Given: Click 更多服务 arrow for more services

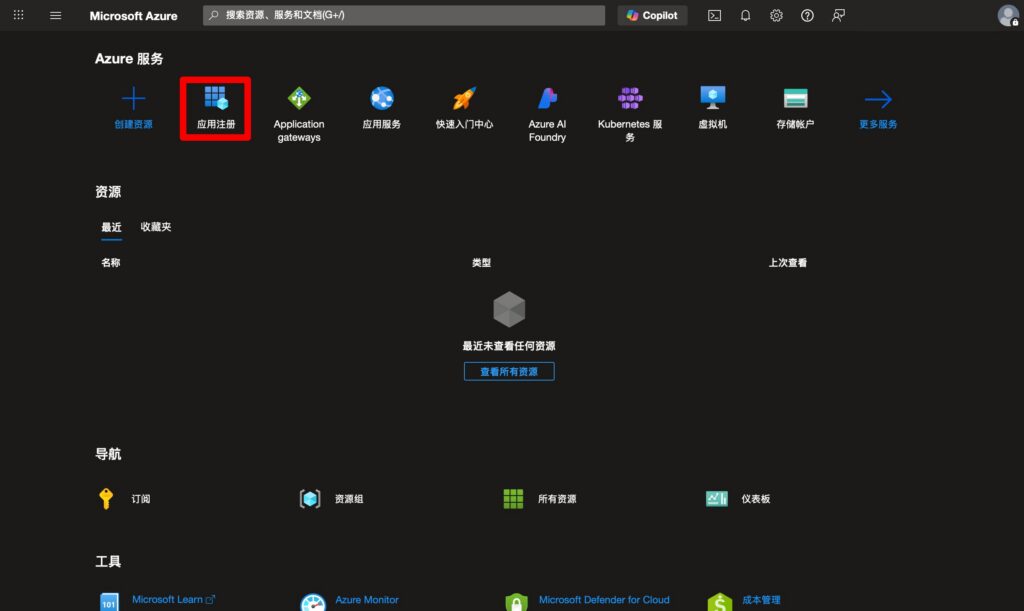Looking at the screenshot, I should (878, 99).
